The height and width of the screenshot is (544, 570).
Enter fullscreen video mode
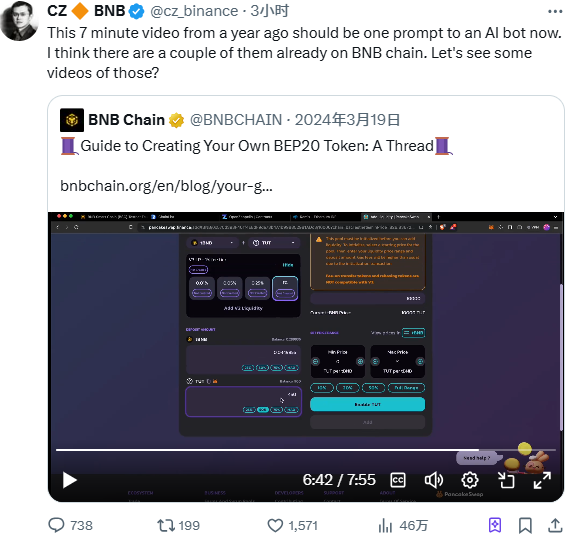pos(542,480)
